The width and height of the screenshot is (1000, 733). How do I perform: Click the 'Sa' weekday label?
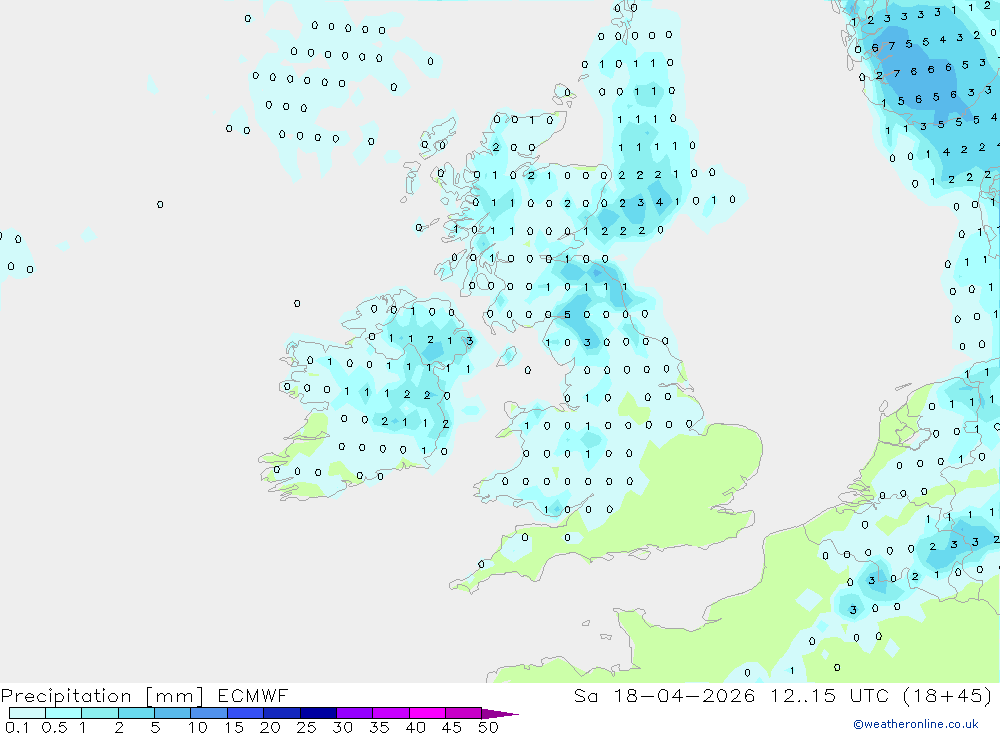[585, 695]
